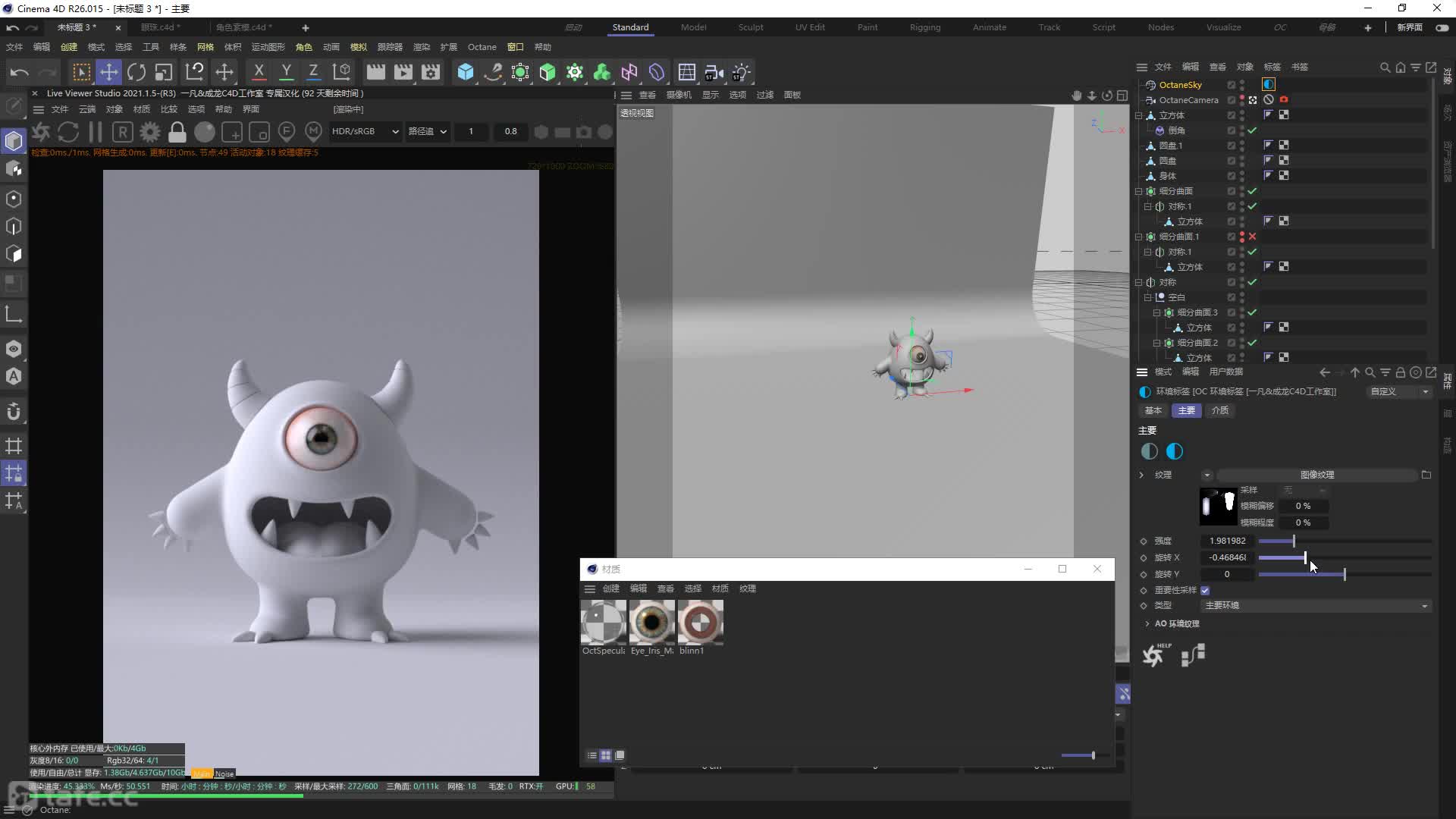This screenshot has width=1456, height=819.
Task: Click the Undo arrow in the main toolbar
Action: [20, 72]
